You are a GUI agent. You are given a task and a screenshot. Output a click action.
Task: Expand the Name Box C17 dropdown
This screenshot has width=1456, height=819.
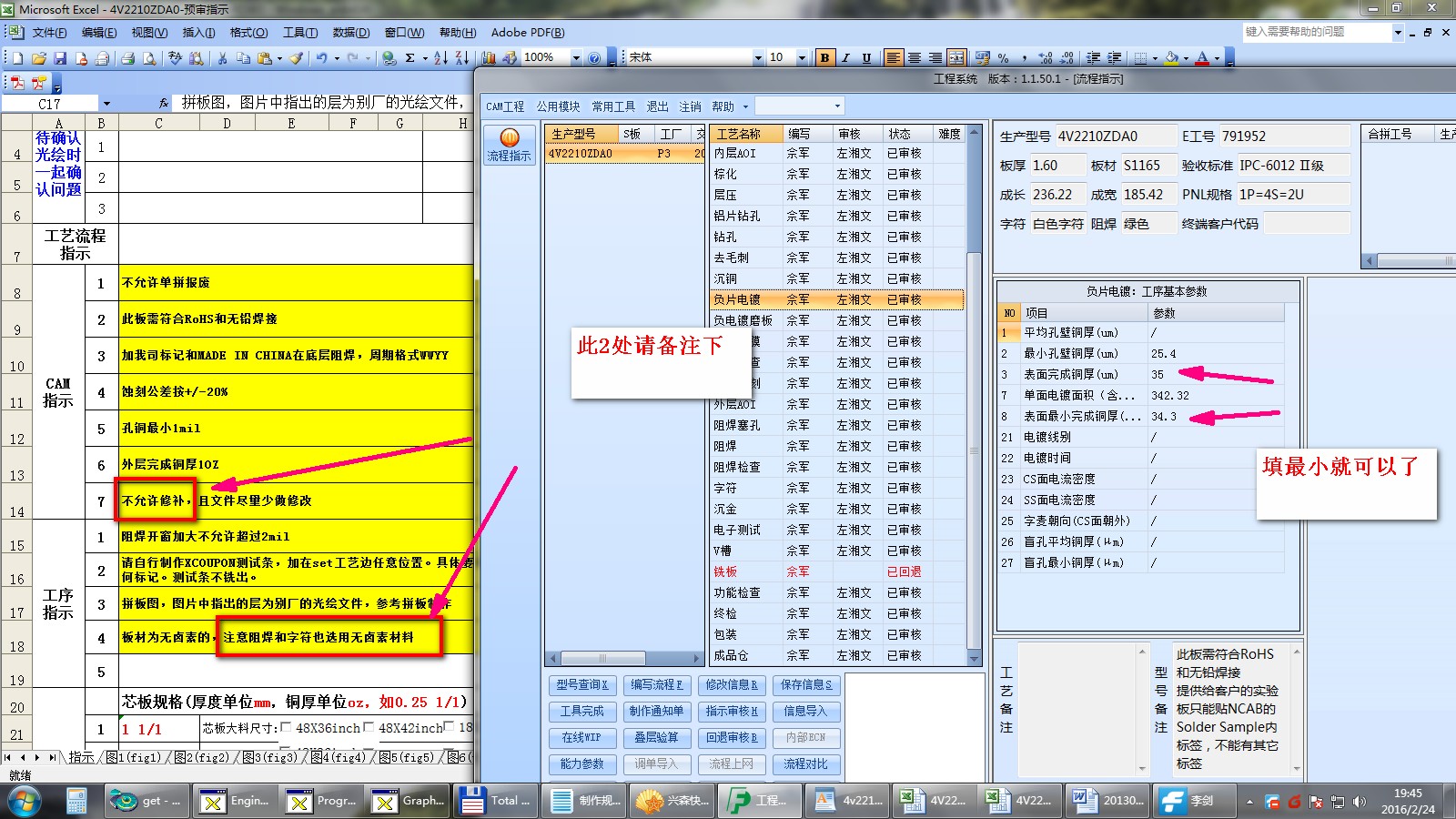(x=106, y=104)
